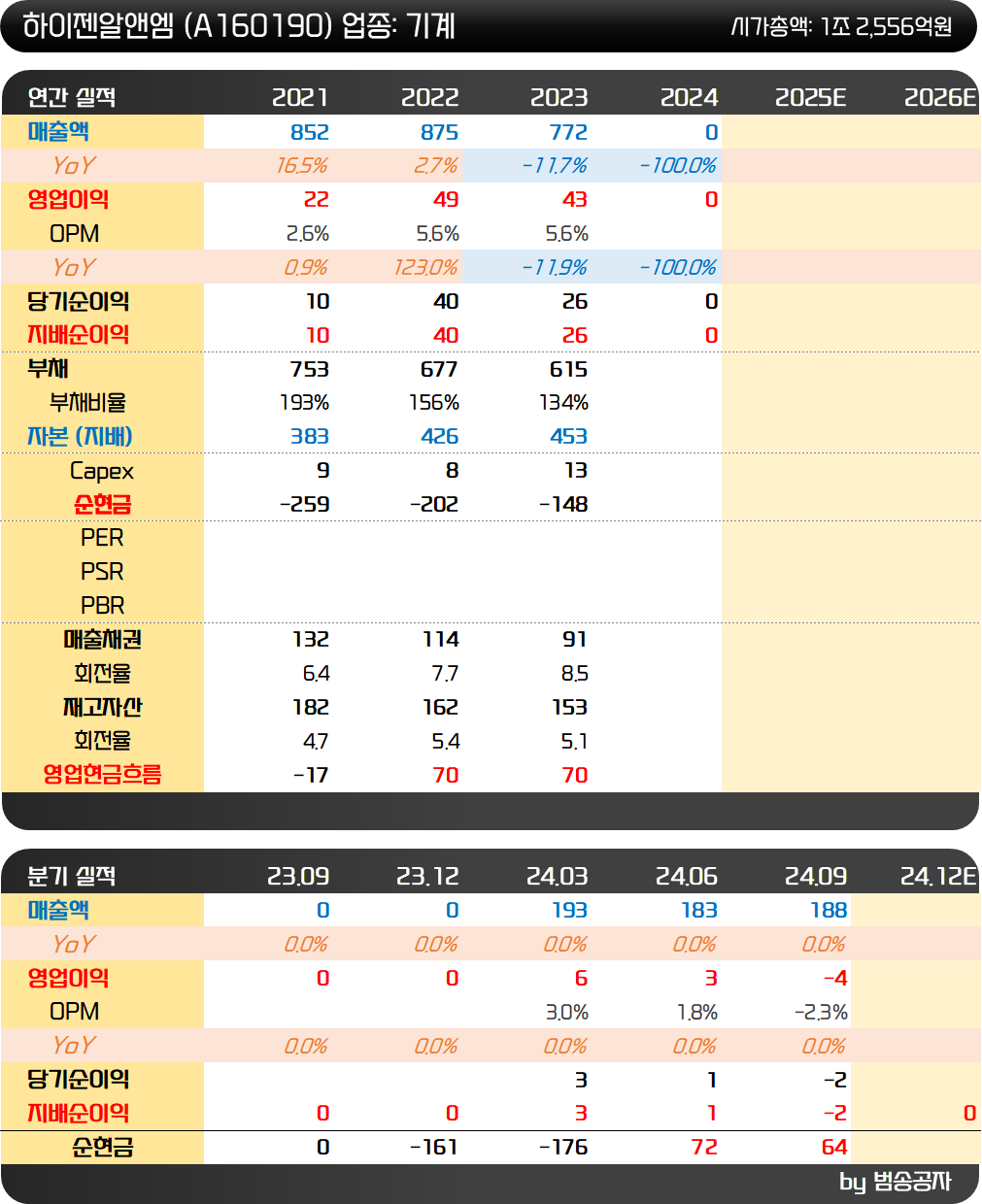Select quarterly OPM value 3.0%
The height and width of the screenshot is (1204, 982).
tap(566, 1012)
